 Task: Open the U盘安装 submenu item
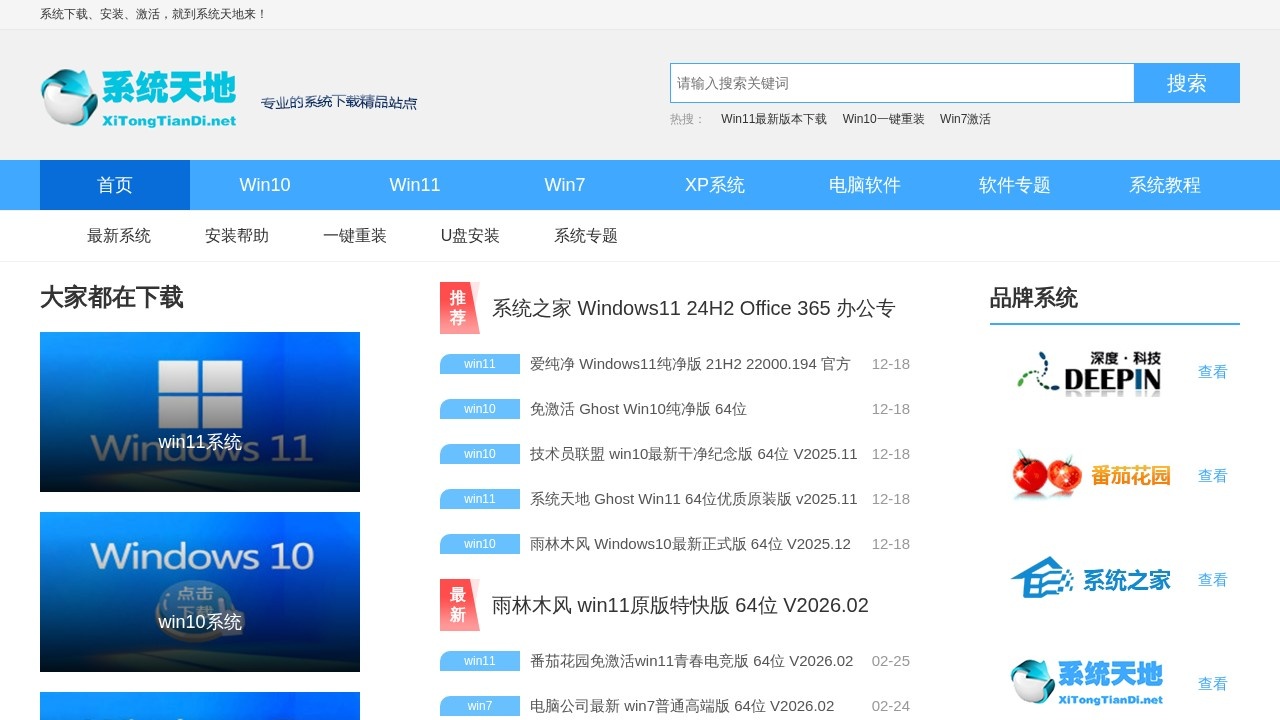click(x=470, y=236)
